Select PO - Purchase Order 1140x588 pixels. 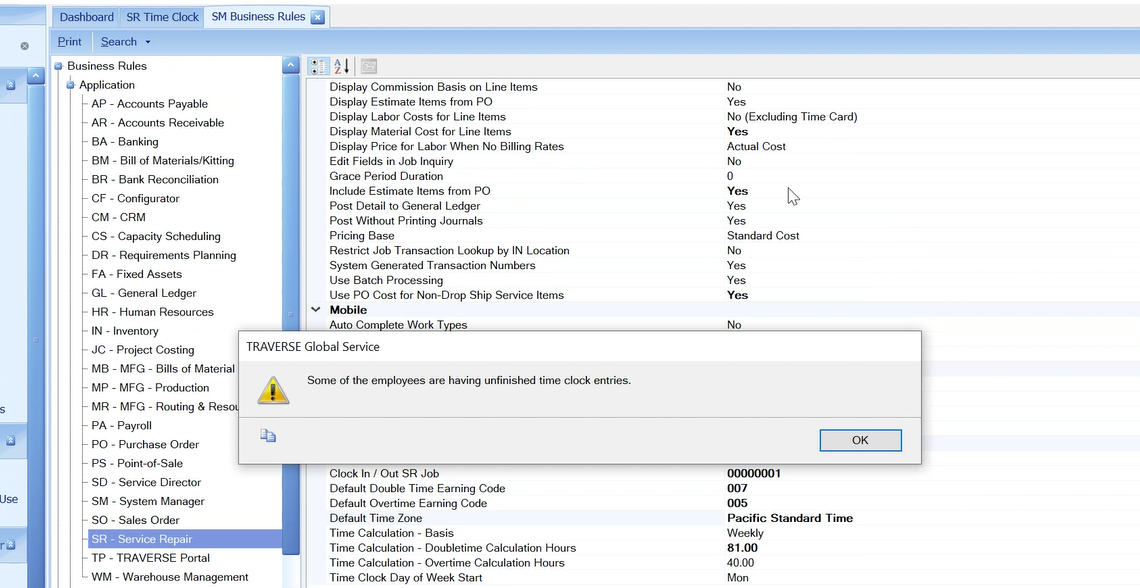(145, 444)
